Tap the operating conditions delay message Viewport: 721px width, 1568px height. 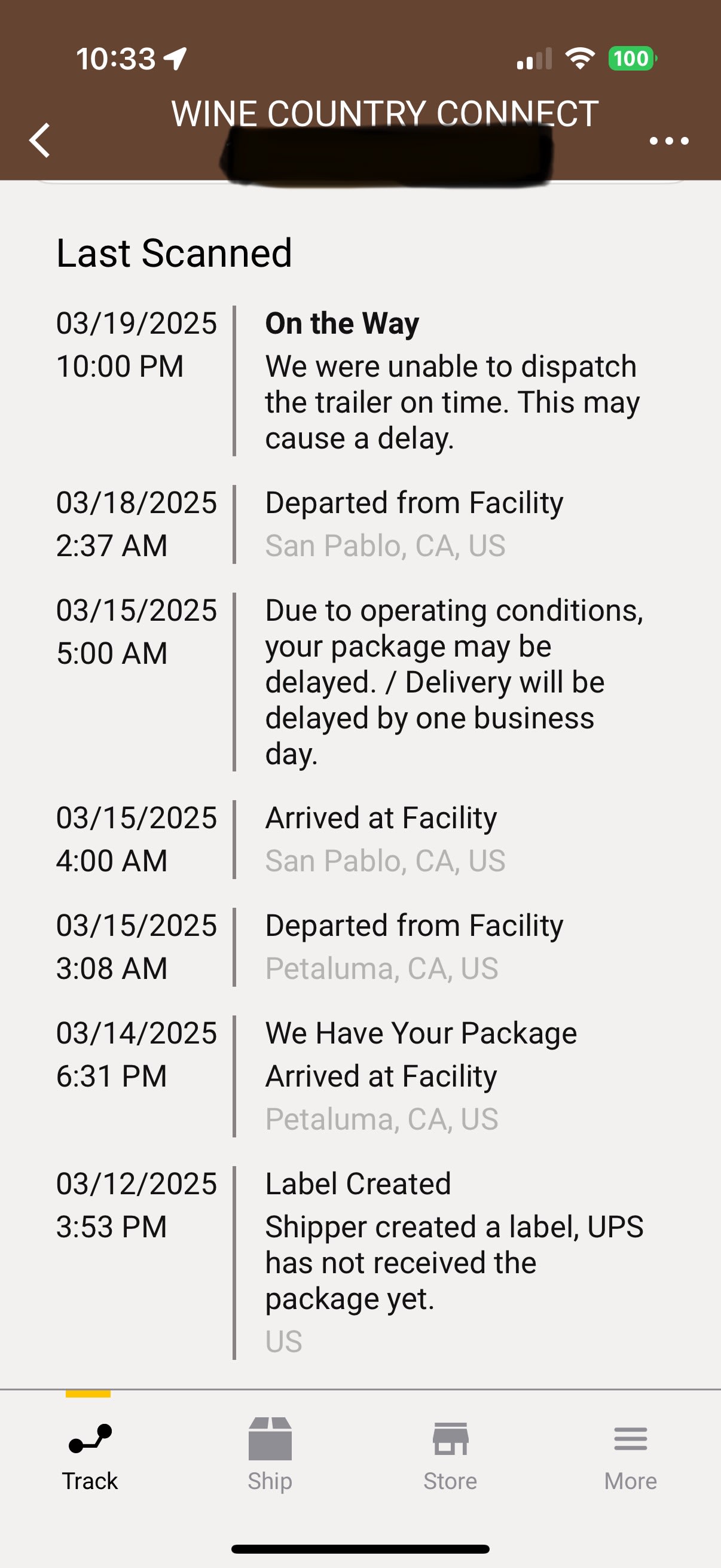tap(453, 682)
